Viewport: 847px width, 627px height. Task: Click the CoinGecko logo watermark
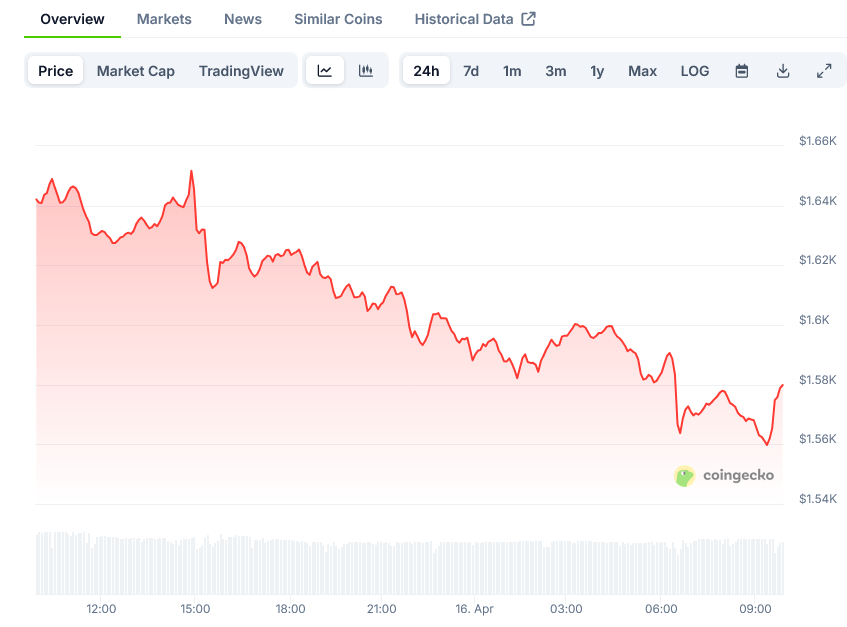(x=725, y=476)
